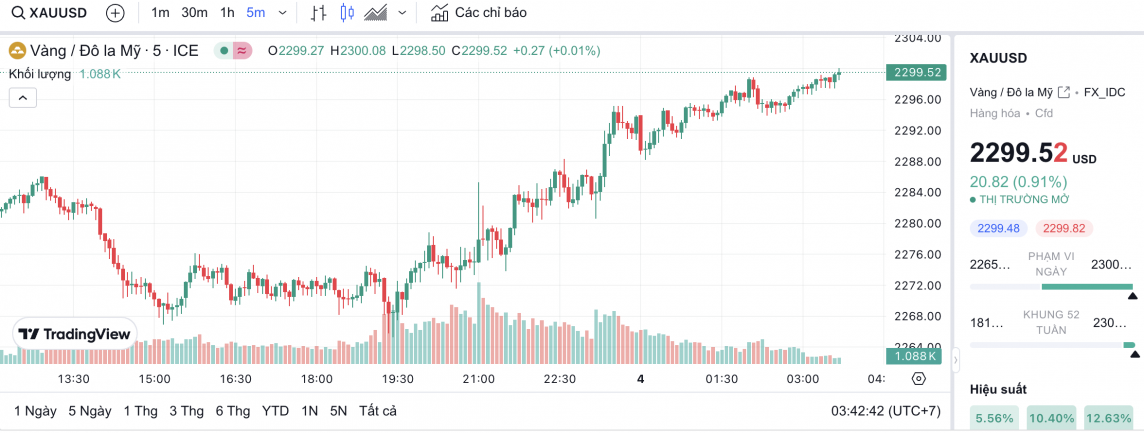Image resolution: width=1144 pixels, height=433 pixels.
Task: Click the area chart type icon
Action: click(x=376, y=13)
